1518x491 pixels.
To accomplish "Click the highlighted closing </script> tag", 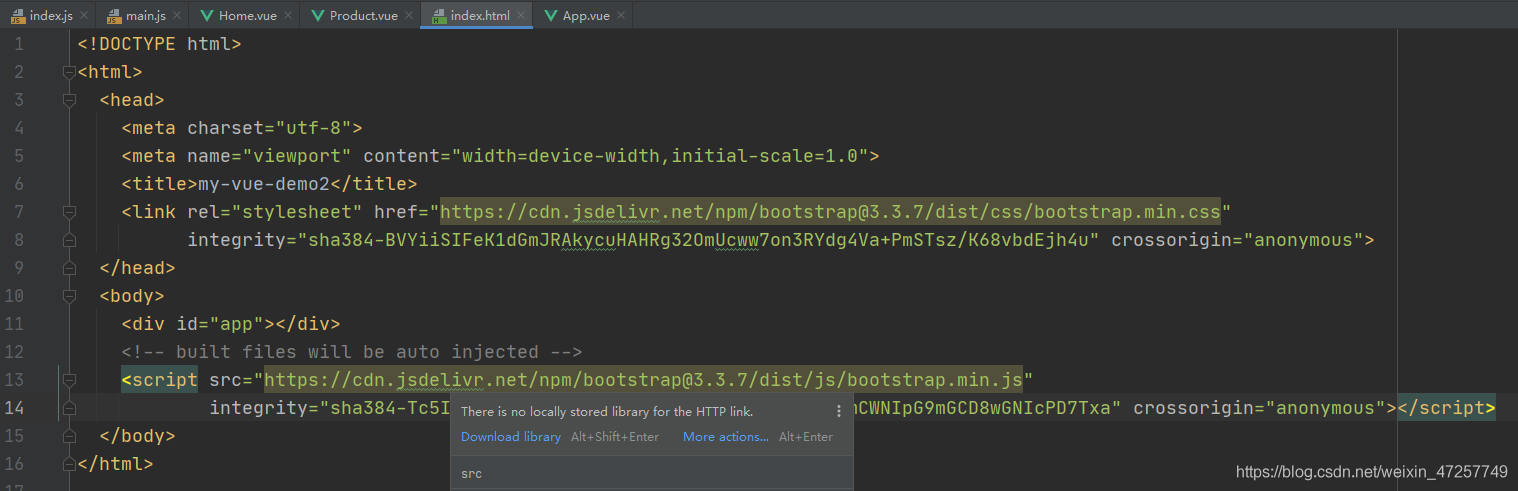I will [x=1446, y=408].
